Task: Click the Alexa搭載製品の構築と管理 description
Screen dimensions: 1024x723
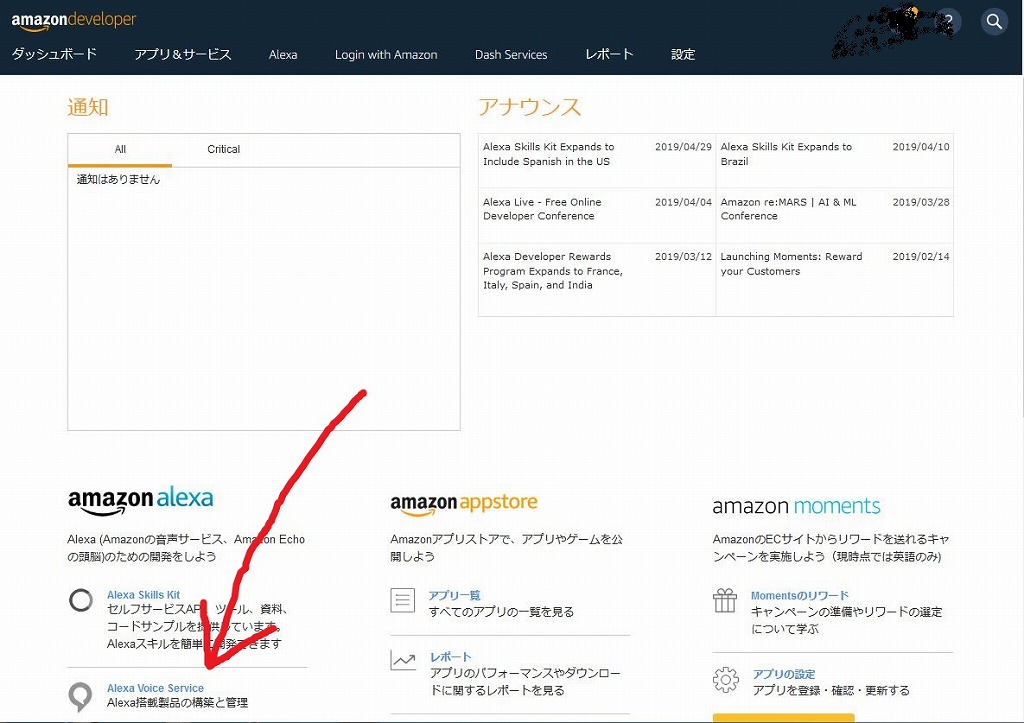Action: [x=178, y=703]
